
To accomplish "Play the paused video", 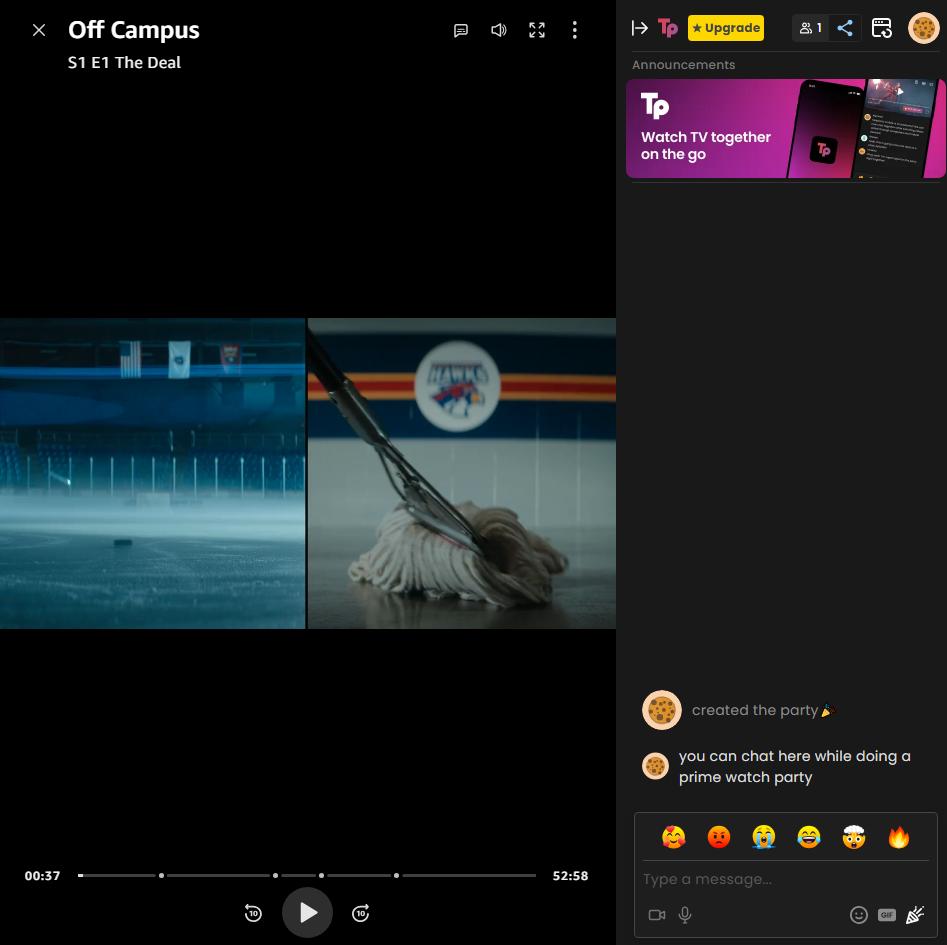I will pyautogui.click(x=307, y=912).
